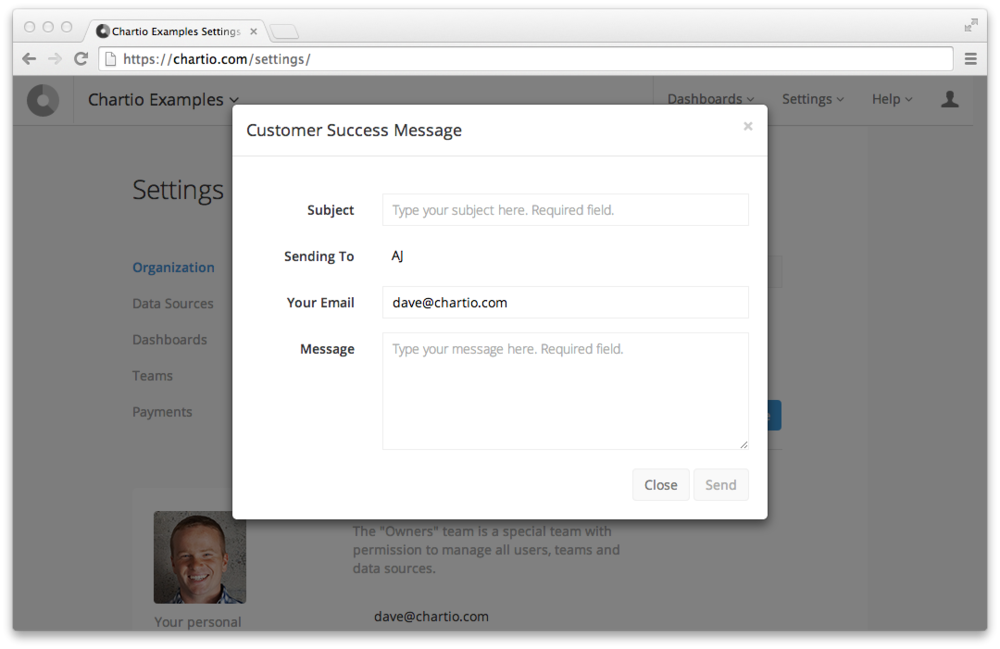Go to Data Sources in sidebar

point(173,303)
